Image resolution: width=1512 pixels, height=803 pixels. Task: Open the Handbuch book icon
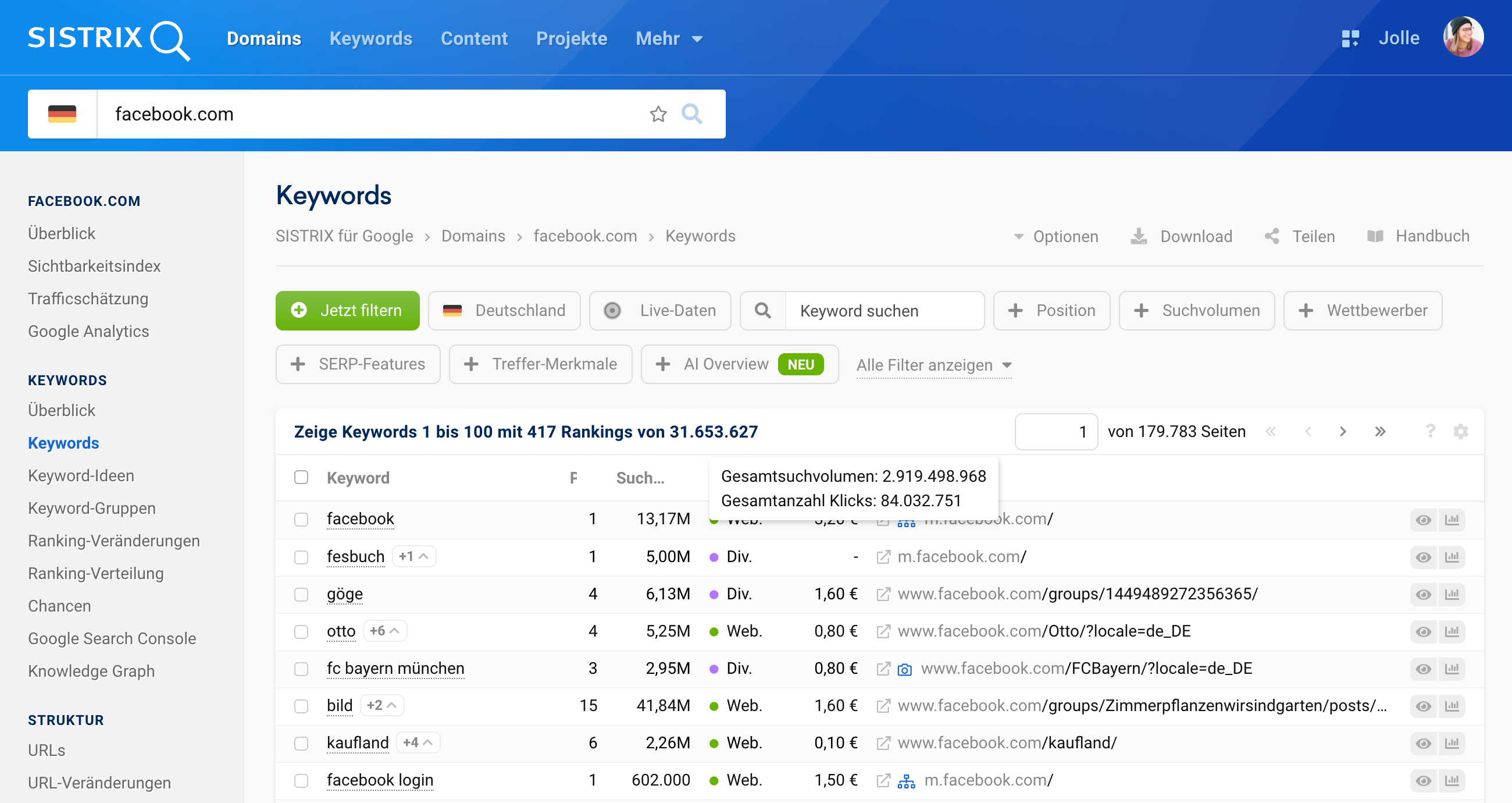click(1376, 236)
